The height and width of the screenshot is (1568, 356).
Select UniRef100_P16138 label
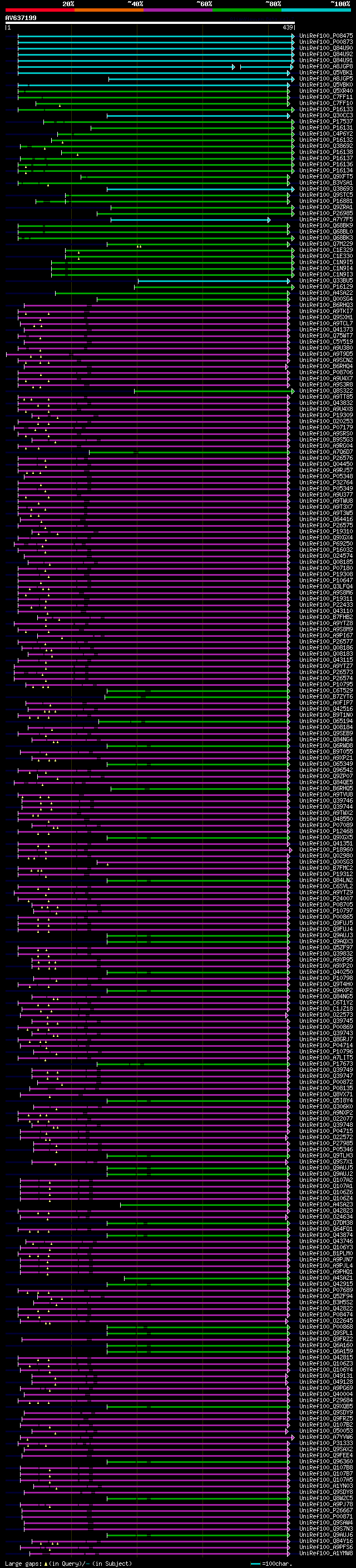point(326,152)
